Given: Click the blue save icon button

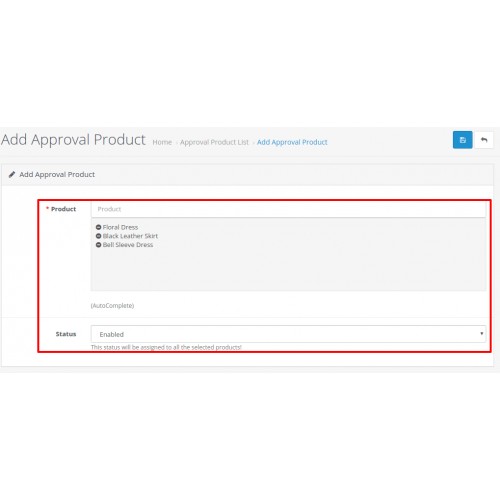Looking at the screenshot, I should 462,140.
